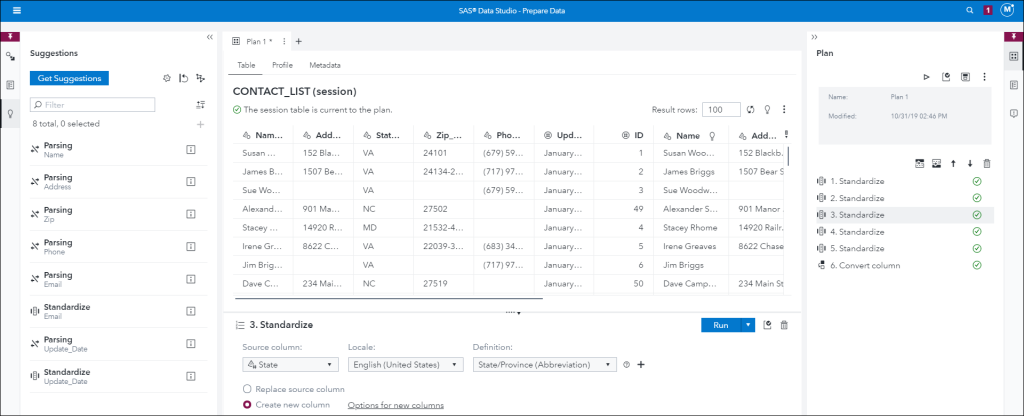Click the search icon in the header
This screenshot has height=416, width=1024.
point(969,10)
